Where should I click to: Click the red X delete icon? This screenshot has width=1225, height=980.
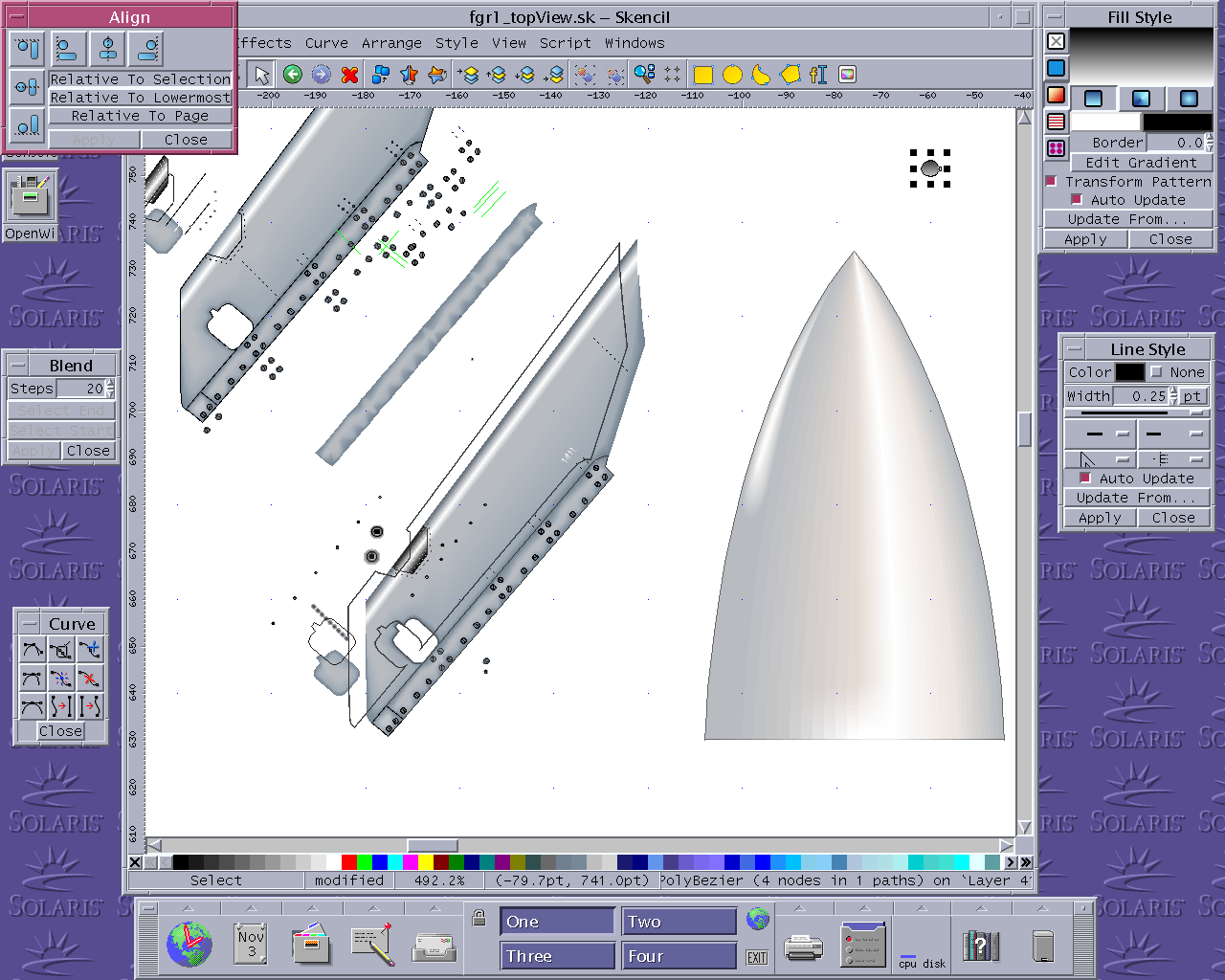pos(350,75)
